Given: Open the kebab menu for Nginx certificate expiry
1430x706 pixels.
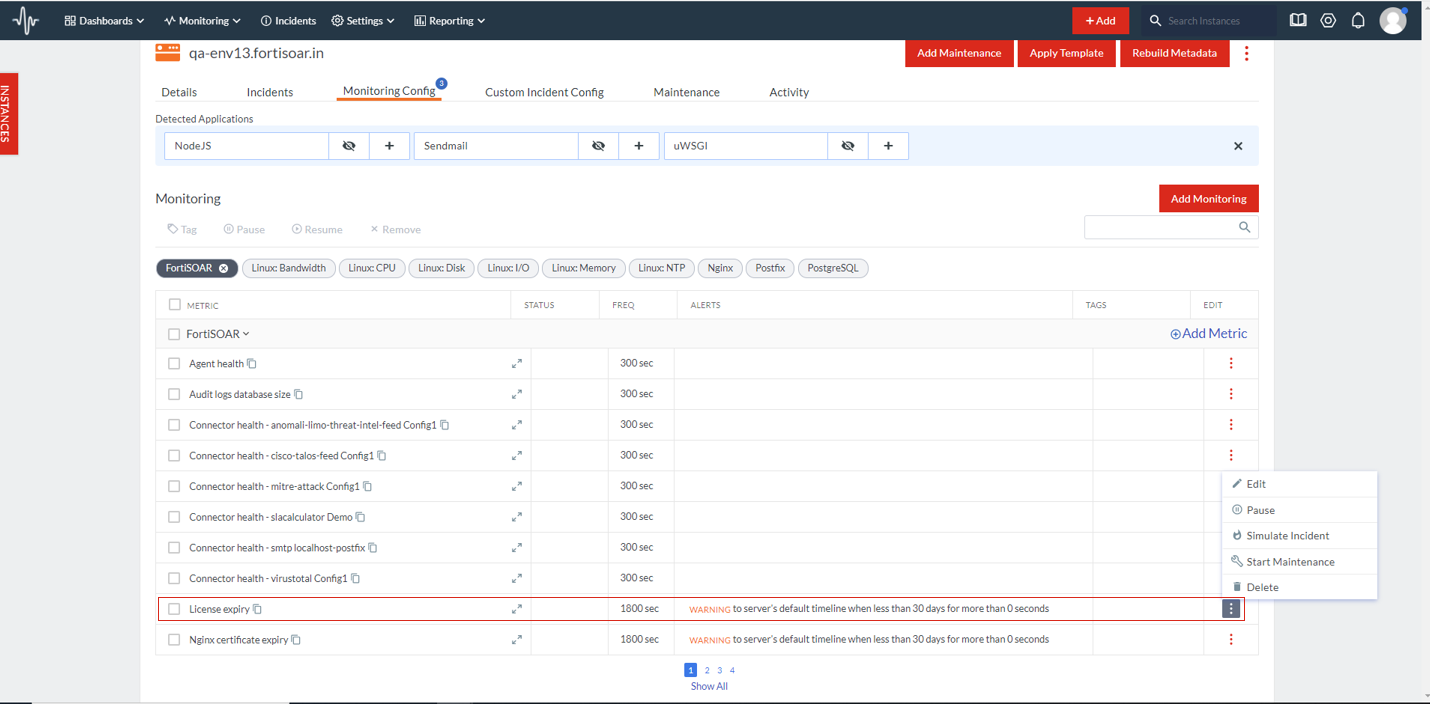Looking at the screenshot, I should tap(1230, 639).
